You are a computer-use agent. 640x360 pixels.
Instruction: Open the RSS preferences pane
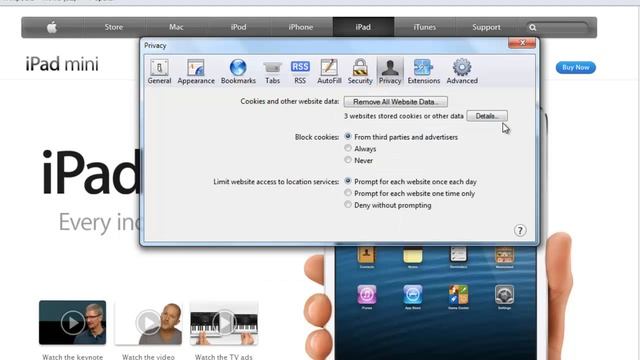[x=300, y=71]
